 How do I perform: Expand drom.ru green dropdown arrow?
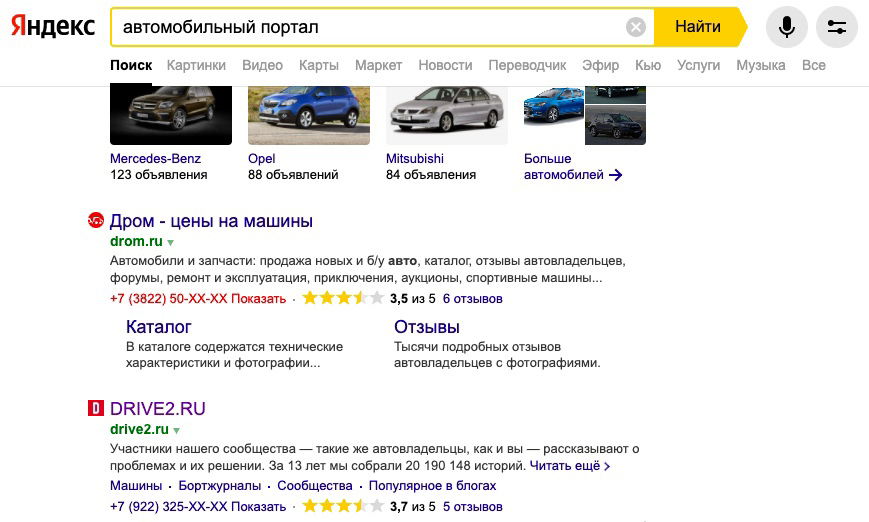(171, 242)
